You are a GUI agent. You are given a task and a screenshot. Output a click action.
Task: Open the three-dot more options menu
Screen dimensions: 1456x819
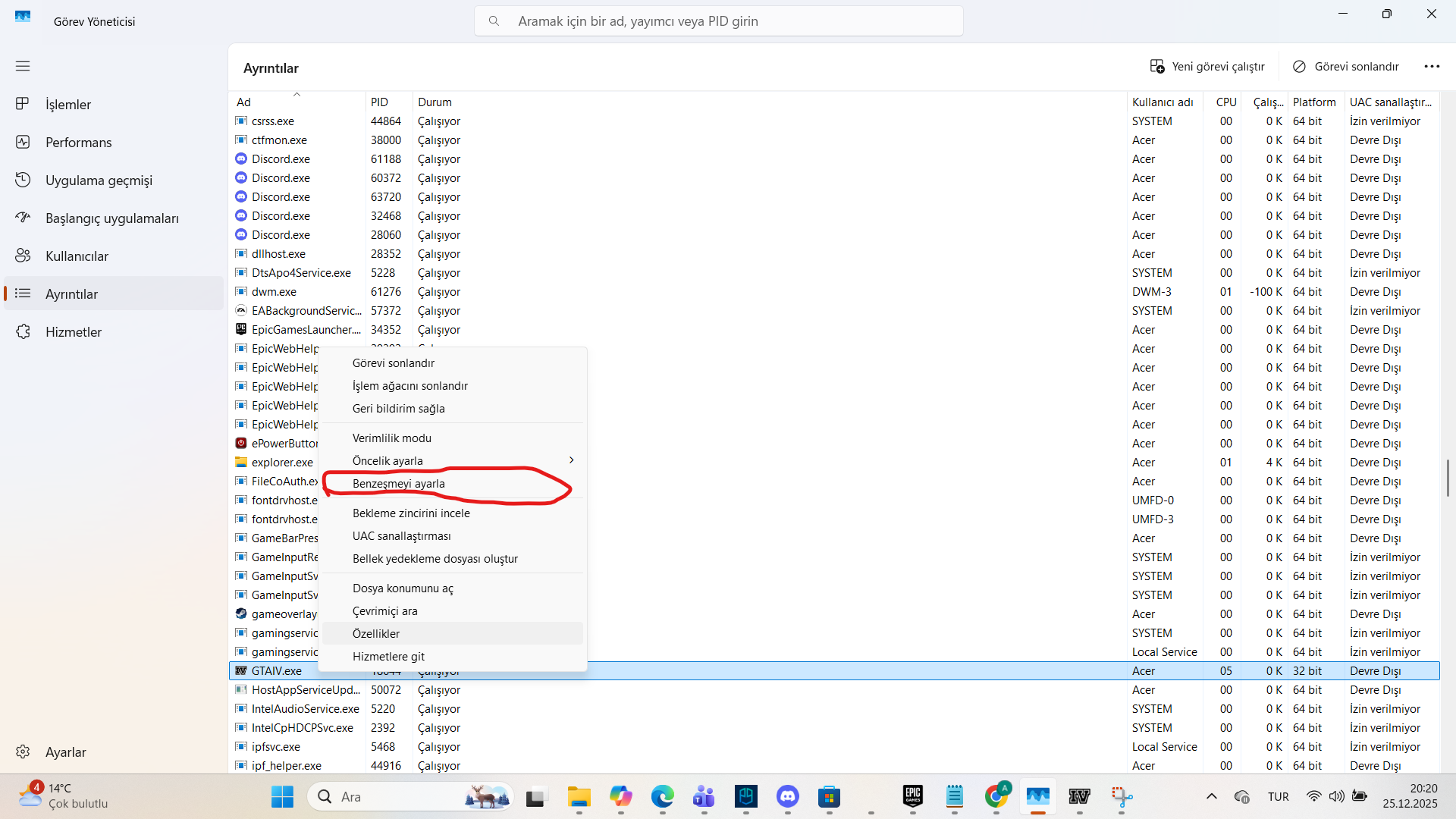click(1432, 67)
